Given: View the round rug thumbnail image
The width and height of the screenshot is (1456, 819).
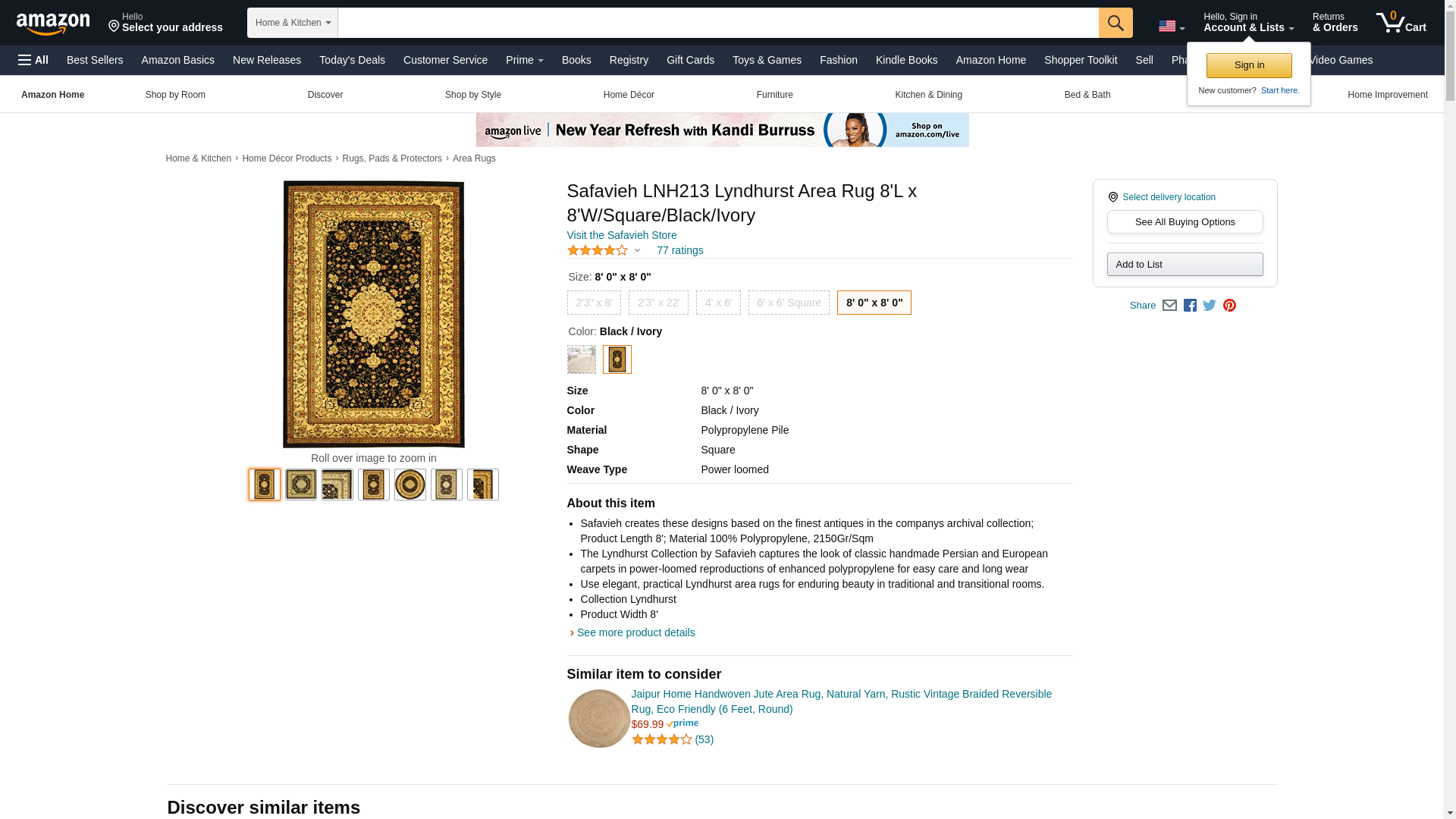Looking at the screenshot, I should pyautogui.click(x=409, y=485).
